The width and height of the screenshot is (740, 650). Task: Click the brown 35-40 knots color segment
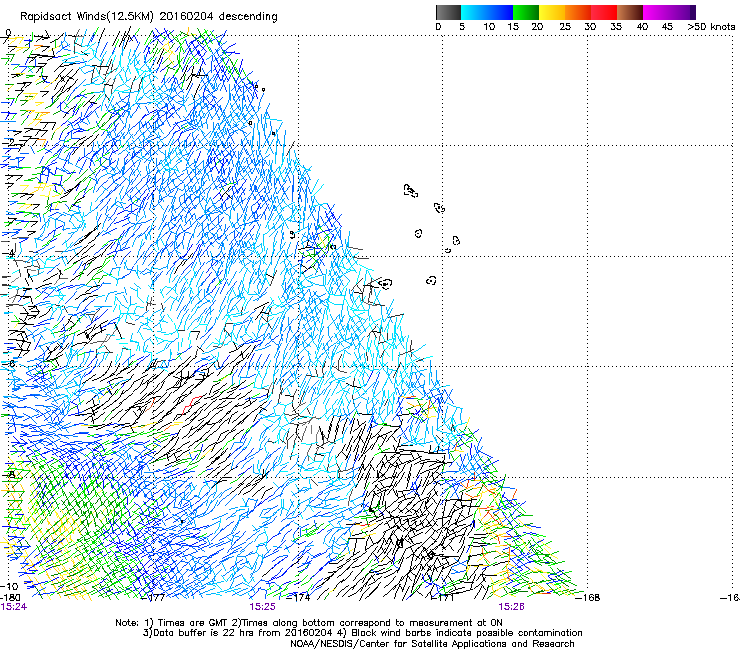[630, 12]
